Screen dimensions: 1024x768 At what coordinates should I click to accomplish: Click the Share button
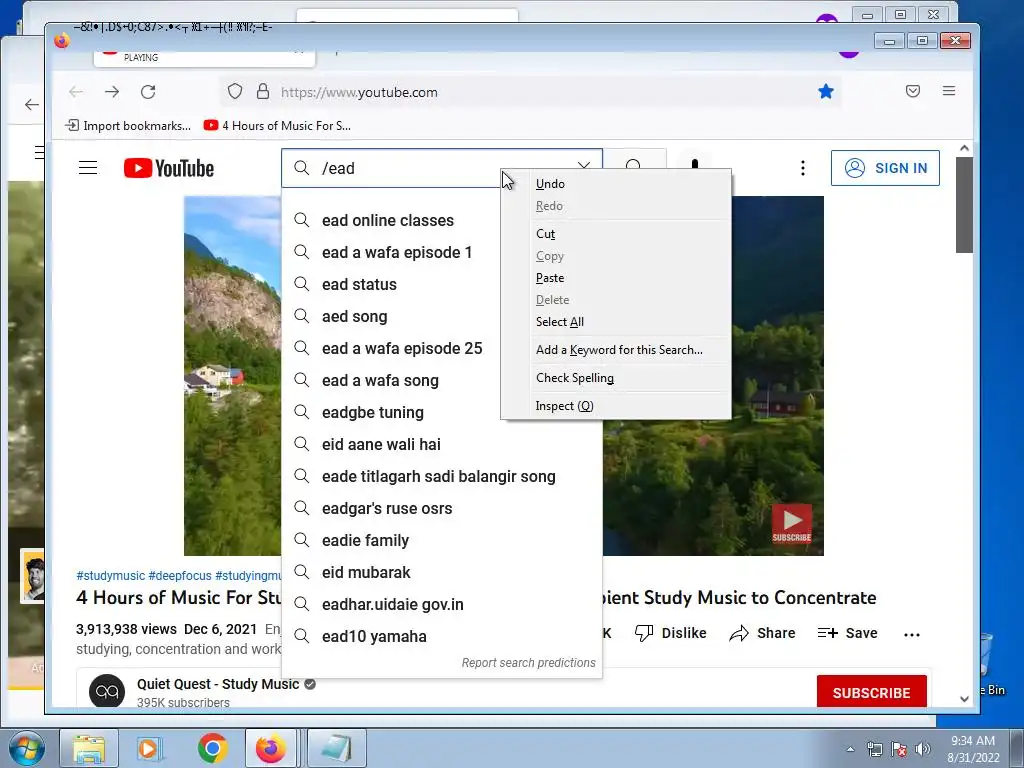[x=762, y=633]
